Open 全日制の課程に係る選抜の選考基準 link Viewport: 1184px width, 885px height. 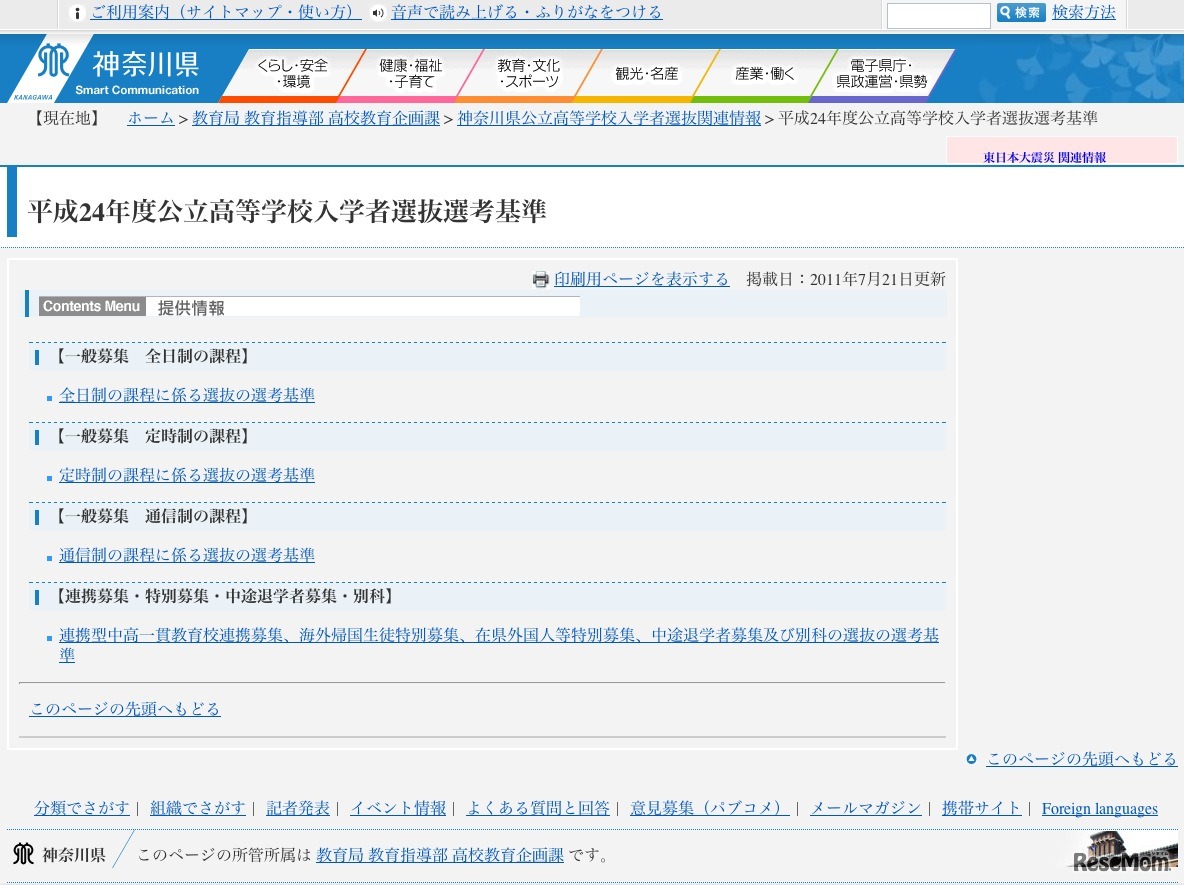point(187,395)
